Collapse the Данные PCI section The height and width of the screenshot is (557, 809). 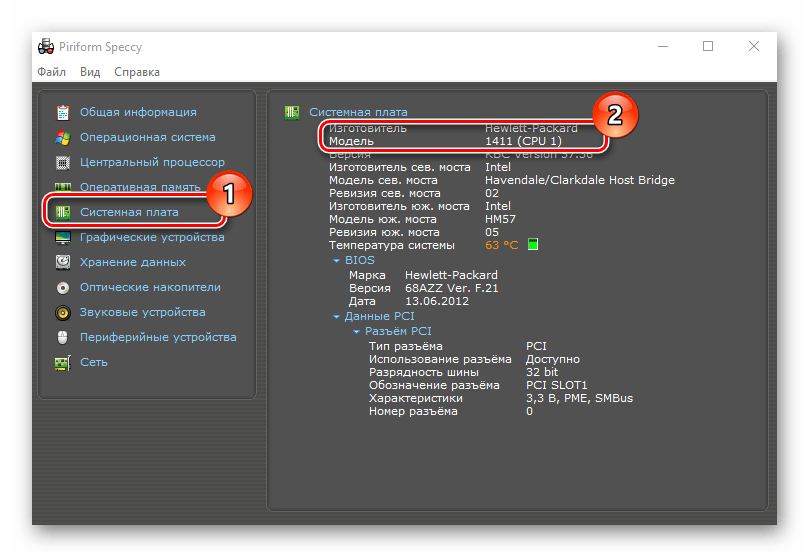pos(337,317)
